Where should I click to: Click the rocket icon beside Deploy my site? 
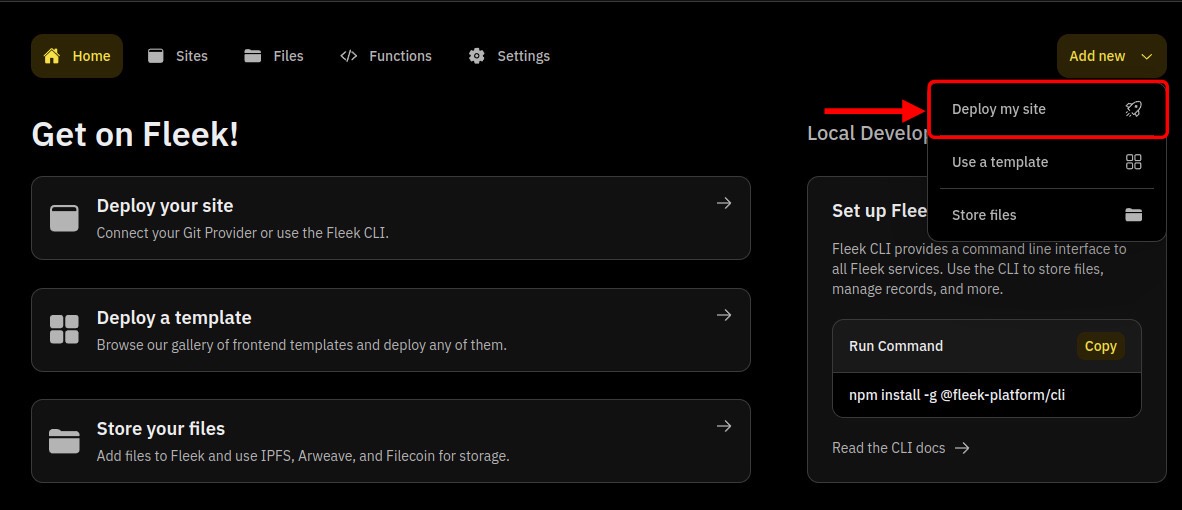[1133, 109]
